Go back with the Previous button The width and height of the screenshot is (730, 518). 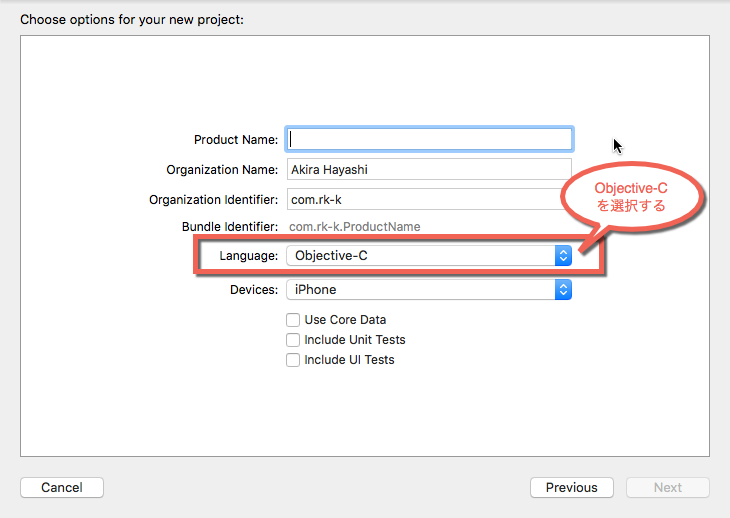click(x=572, y=487)
